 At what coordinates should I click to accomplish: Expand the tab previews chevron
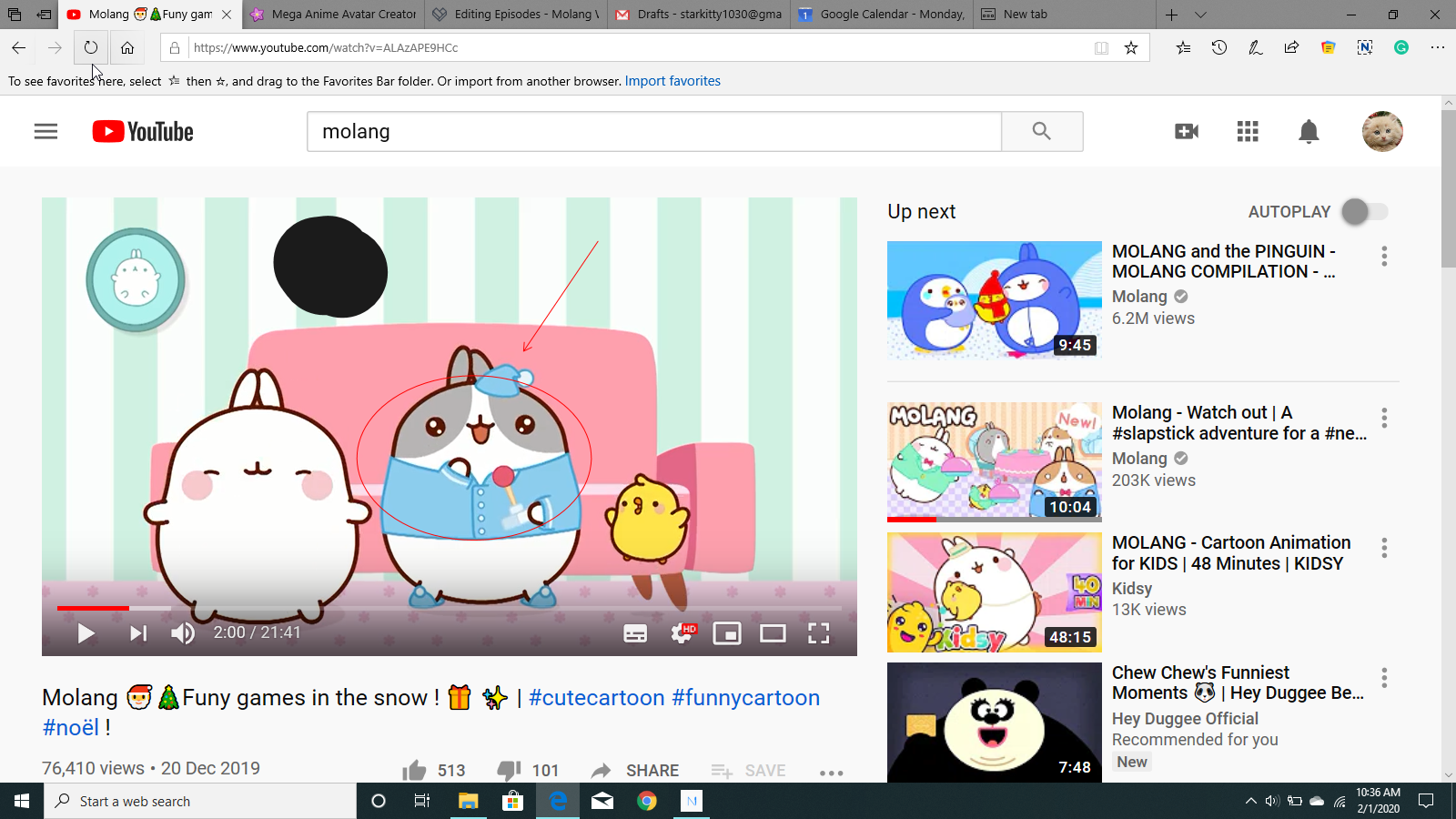pos(1200,15)
